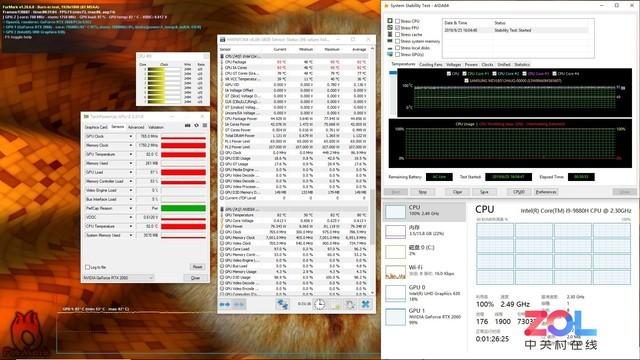Click the Reset button in GPU-Z
Image resolution: width=640 pixels, height=360 pixels.
point(198,267)
